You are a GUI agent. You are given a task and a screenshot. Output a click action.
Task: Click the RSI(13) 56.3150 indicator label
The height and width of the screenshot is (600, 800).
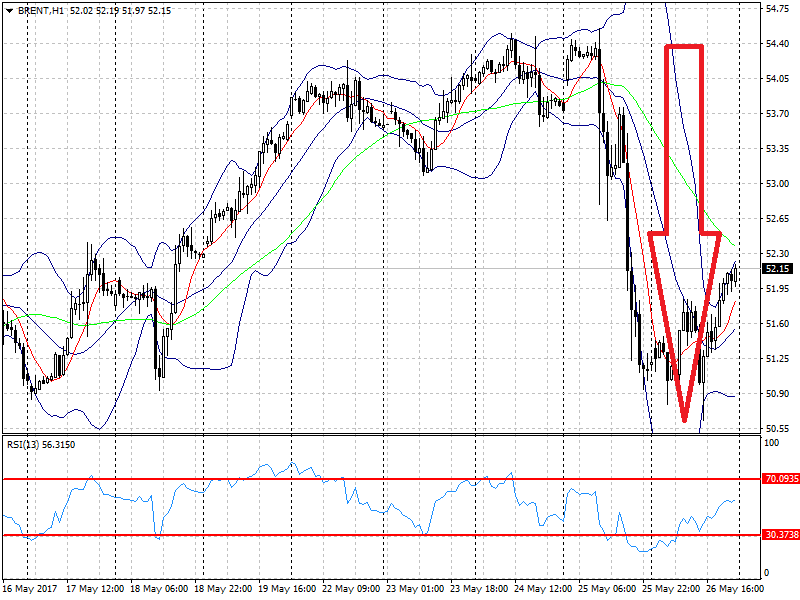(40, 442)
